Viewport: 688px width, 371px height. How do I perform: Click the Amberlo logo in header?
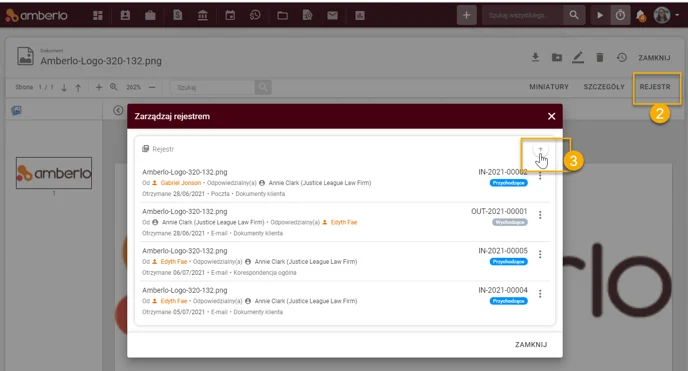coord(36,15)
